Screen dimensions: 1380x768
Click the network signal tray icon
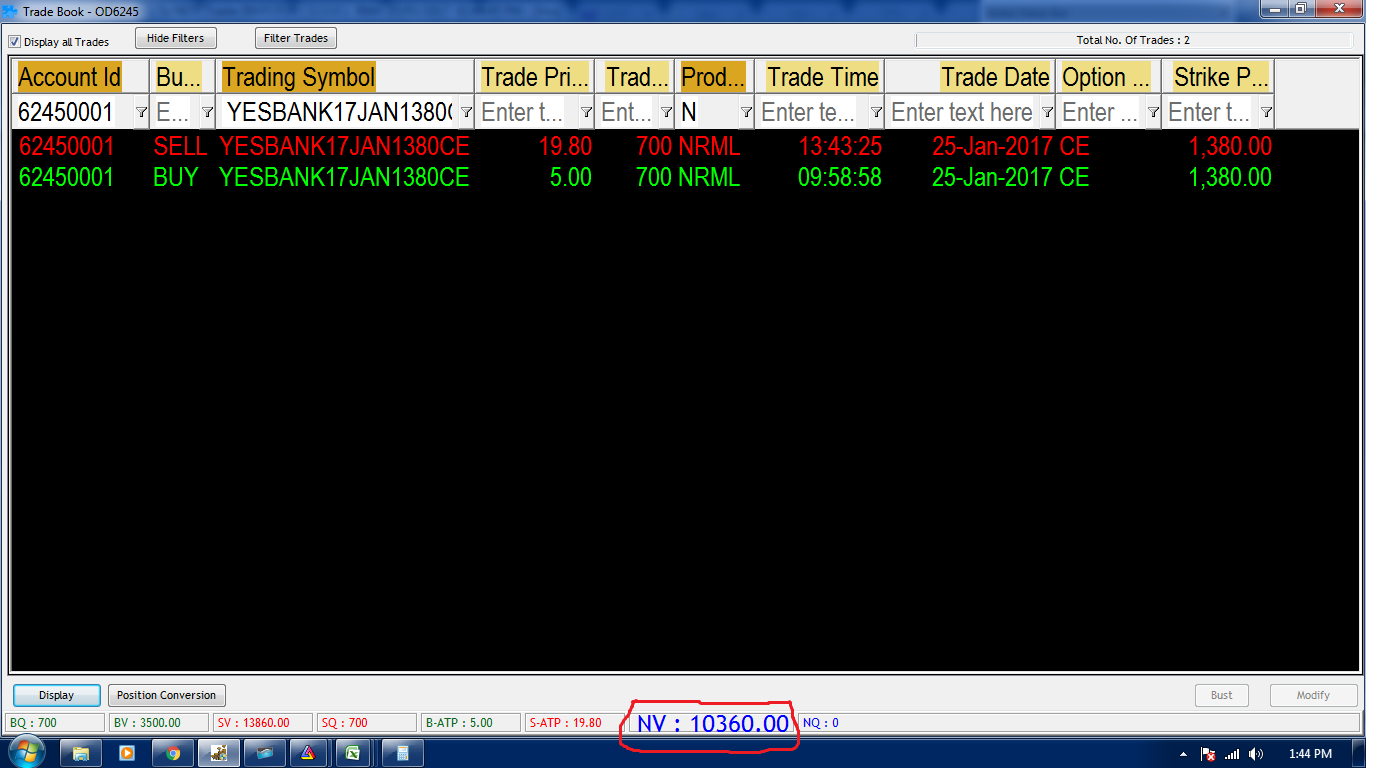[x=1232, y=754]
